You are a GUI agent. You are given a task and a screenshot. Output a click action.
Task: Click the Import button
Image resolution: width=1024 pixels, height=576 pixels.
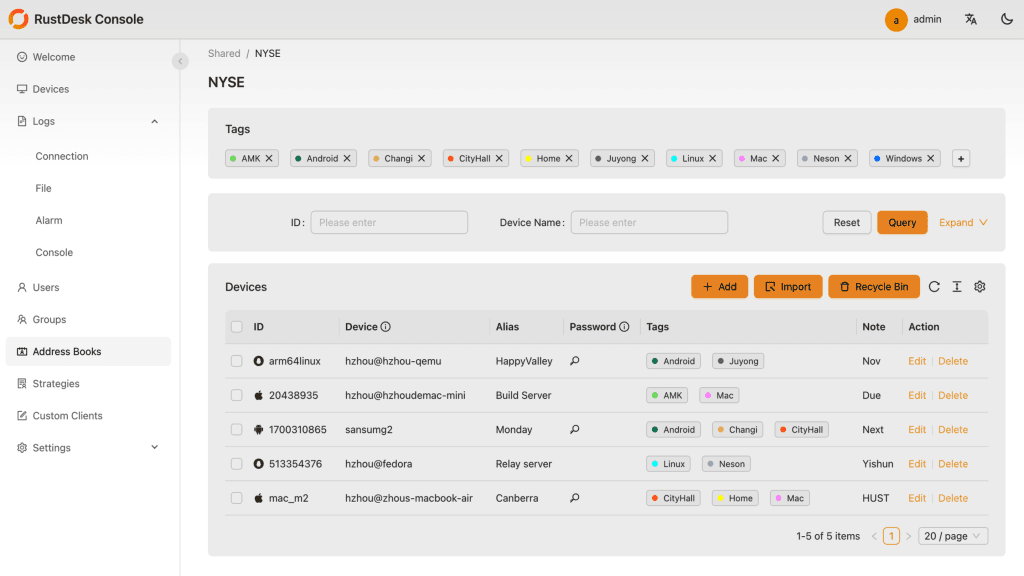coord(788,287)
